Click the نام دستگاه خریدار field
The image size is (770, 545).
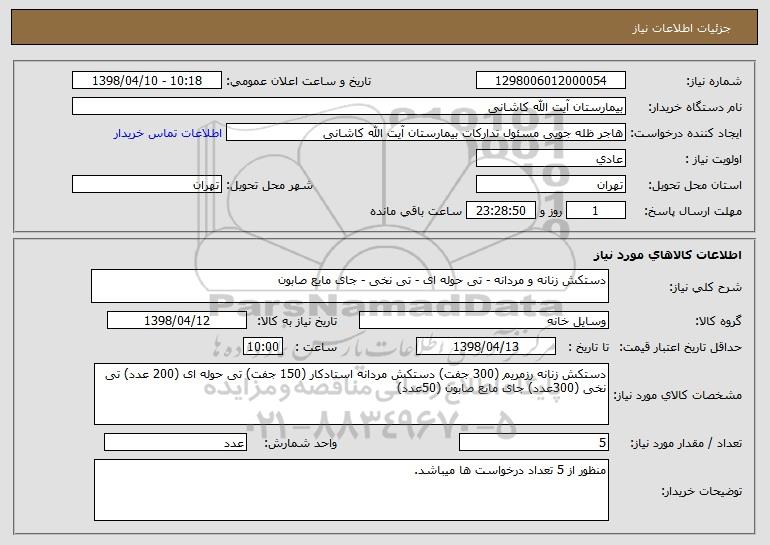coord(349,106)
